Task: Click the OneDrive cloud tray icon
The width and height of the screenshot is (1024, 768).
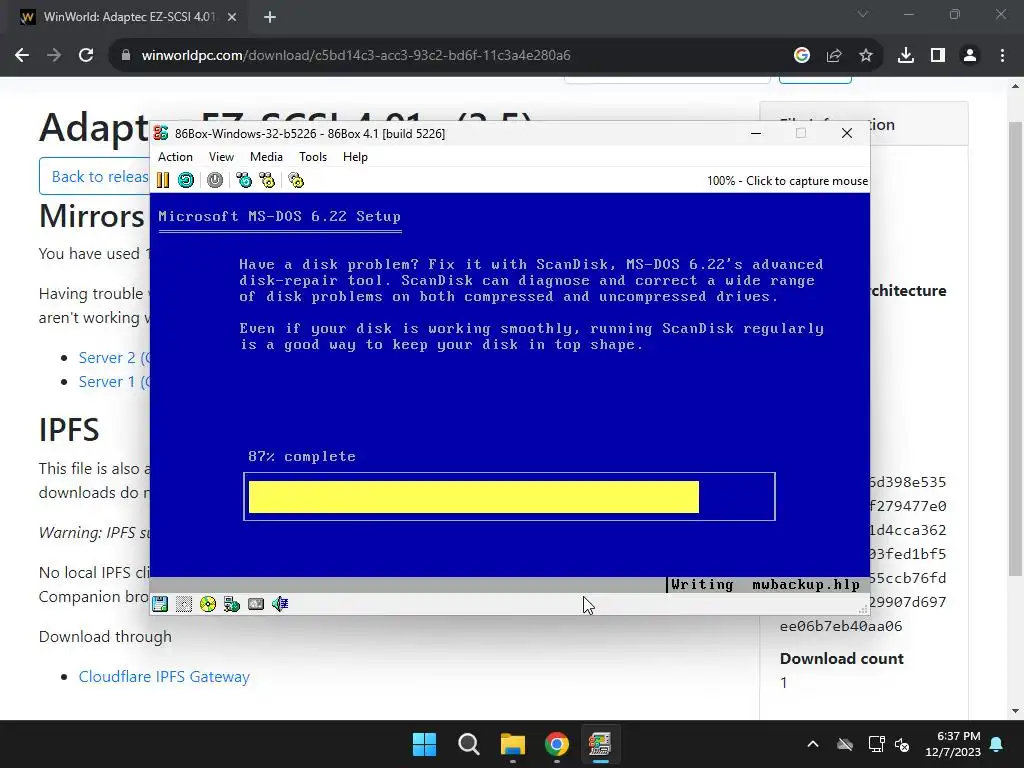Action: (845, 744)
